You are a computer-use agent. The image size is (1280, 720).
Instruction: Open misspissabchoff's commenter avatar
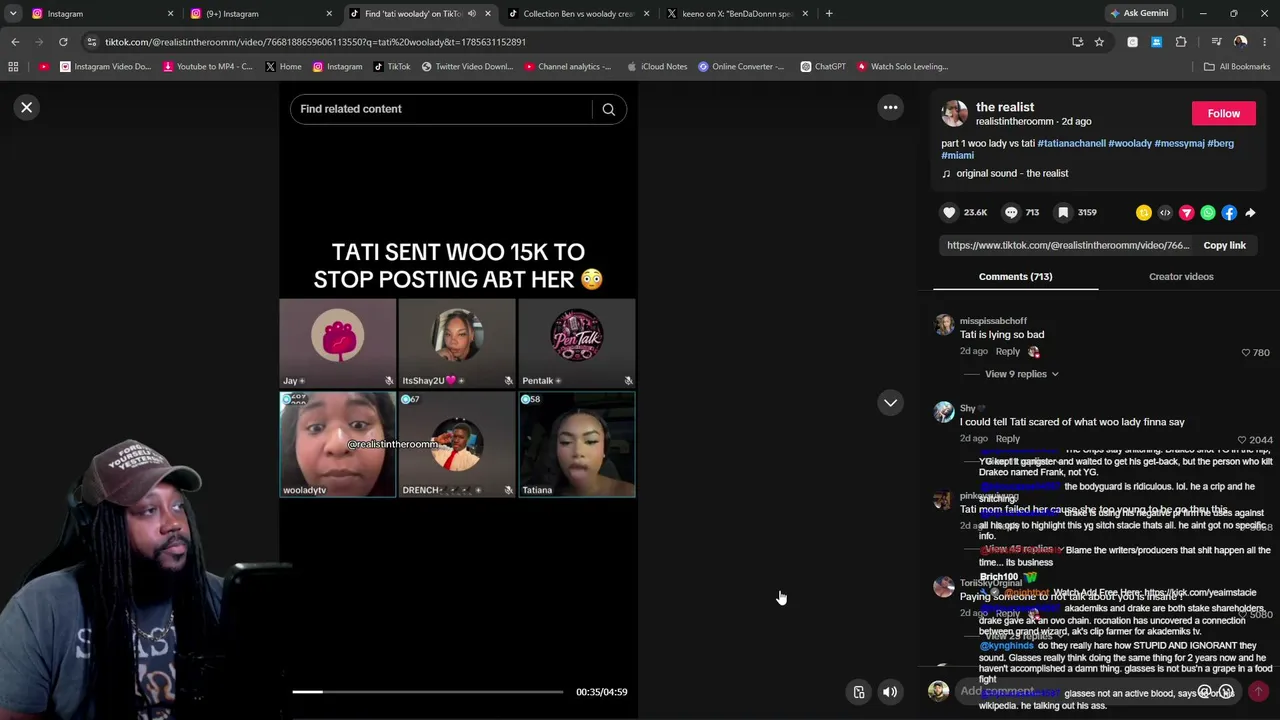pos(944,325)
